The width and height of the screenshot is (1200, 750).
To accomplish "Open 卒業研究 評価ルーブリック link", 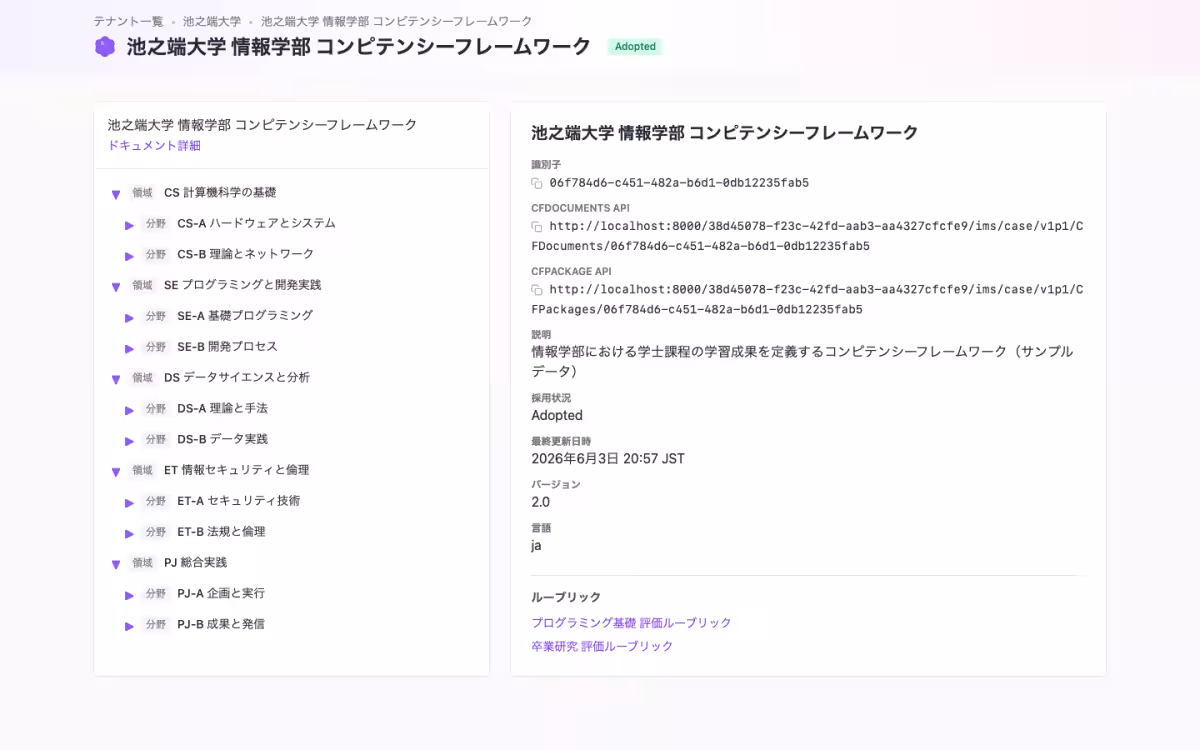I will point(602,647).
